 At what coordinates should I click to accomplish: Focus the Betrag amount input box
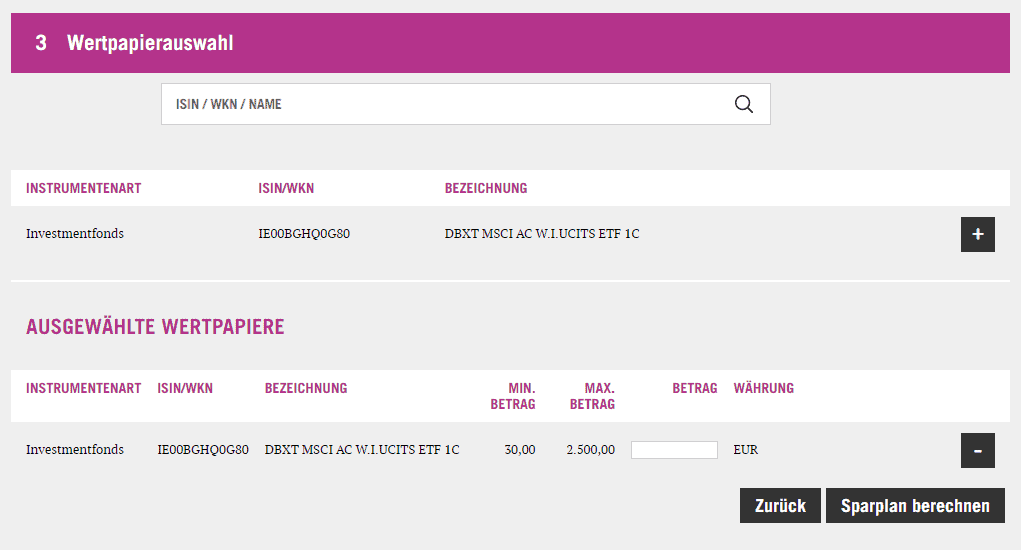[x=674, y=450]
